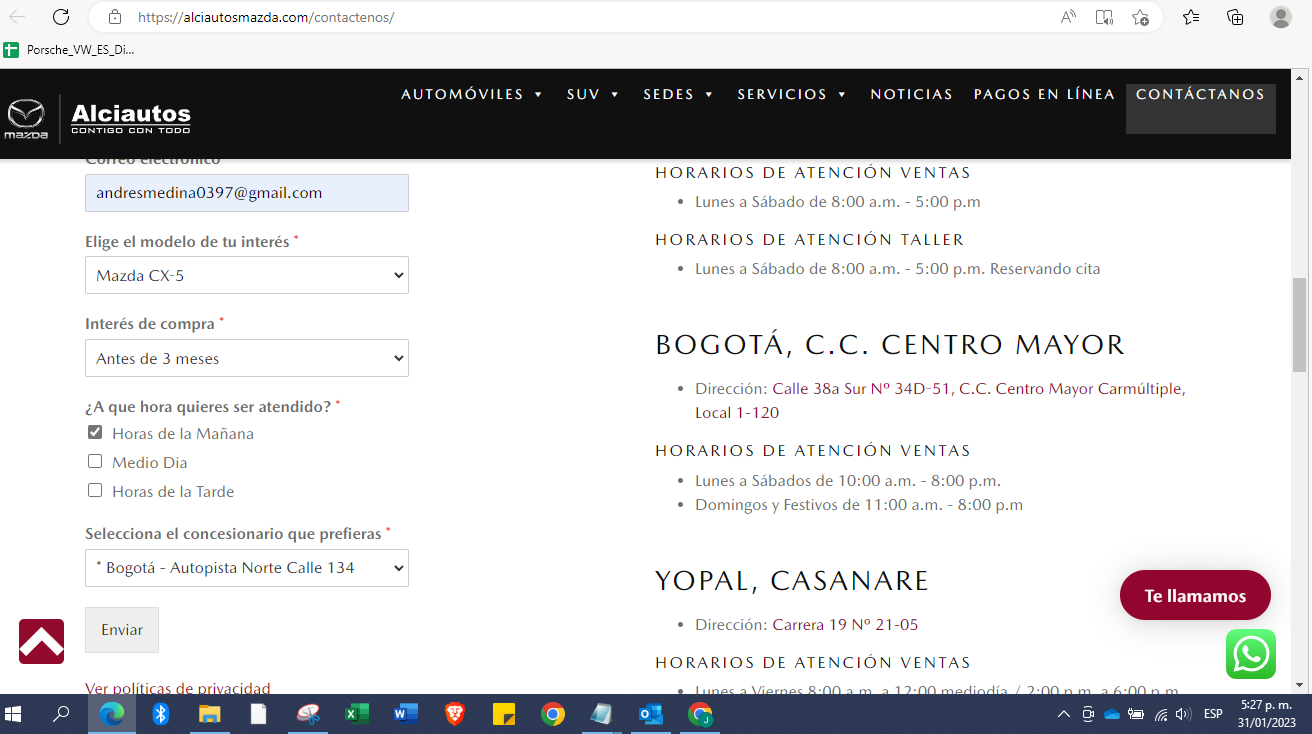1312x734 pixels.
Task: Open volume control speaker icon
Action: [x=1184, y=714]
